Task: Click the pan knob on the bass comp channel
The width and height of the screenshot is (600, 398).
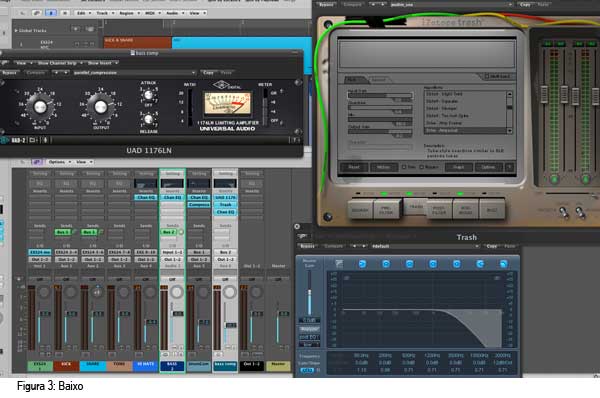Action: click(x=229, y=292)
